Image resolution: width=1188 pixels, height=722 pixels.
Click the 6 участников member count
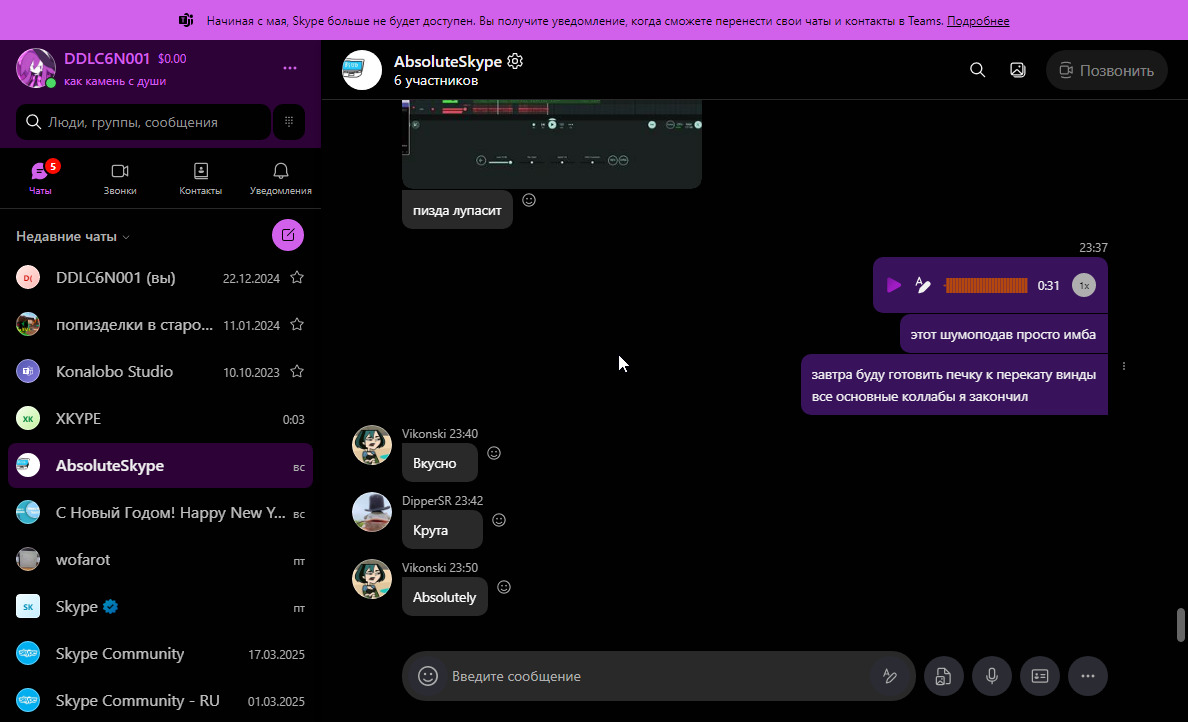coord(436,80)
